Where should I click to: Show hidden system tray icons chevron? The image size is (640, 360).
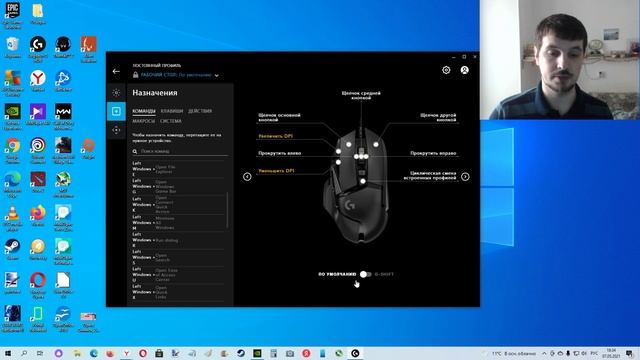point(544,353)
